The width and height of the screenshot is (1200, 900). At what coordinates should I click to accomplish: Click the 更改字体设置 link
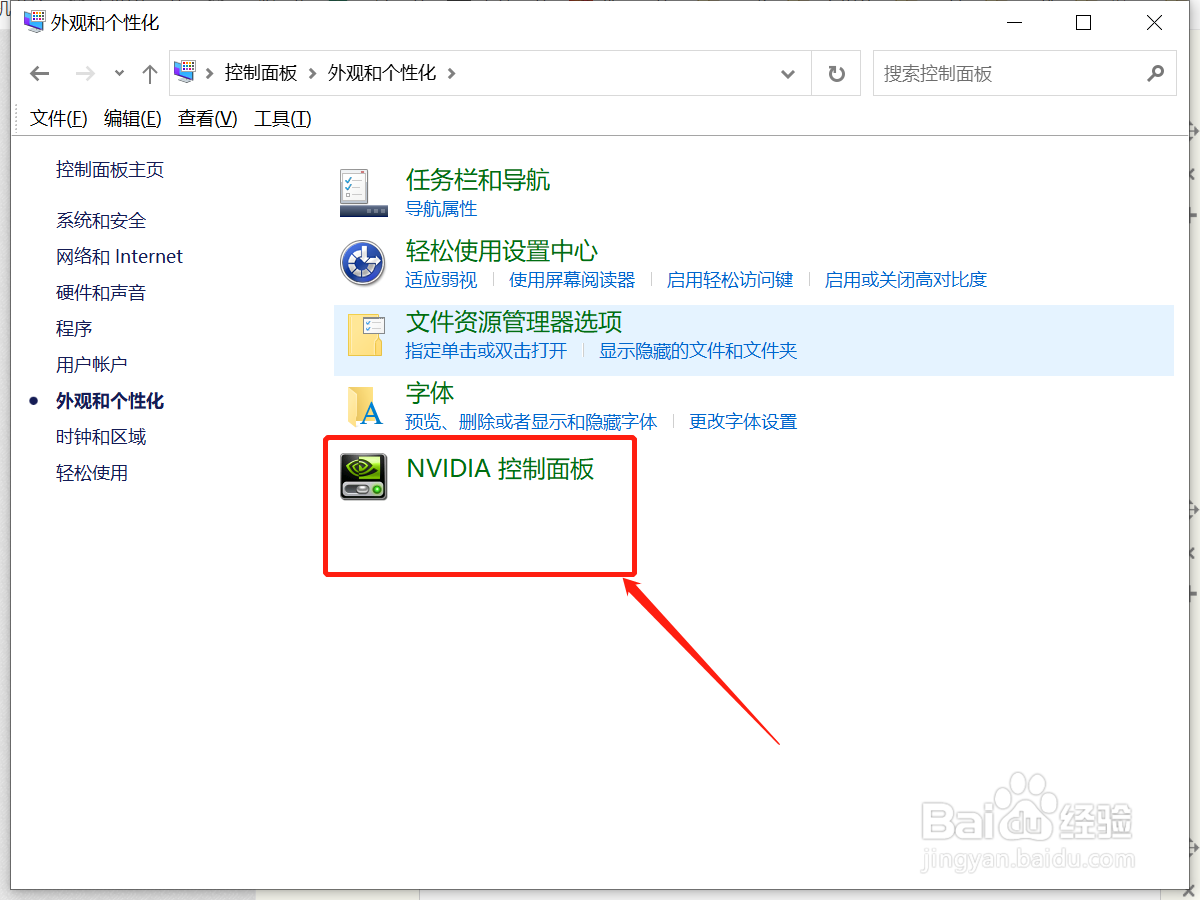click(743, 422)
